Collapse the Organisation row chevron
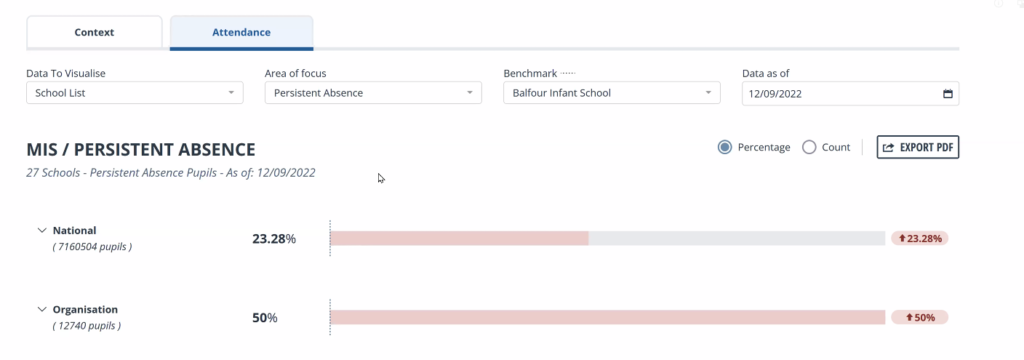The image size is (1024, 360). 42,310
